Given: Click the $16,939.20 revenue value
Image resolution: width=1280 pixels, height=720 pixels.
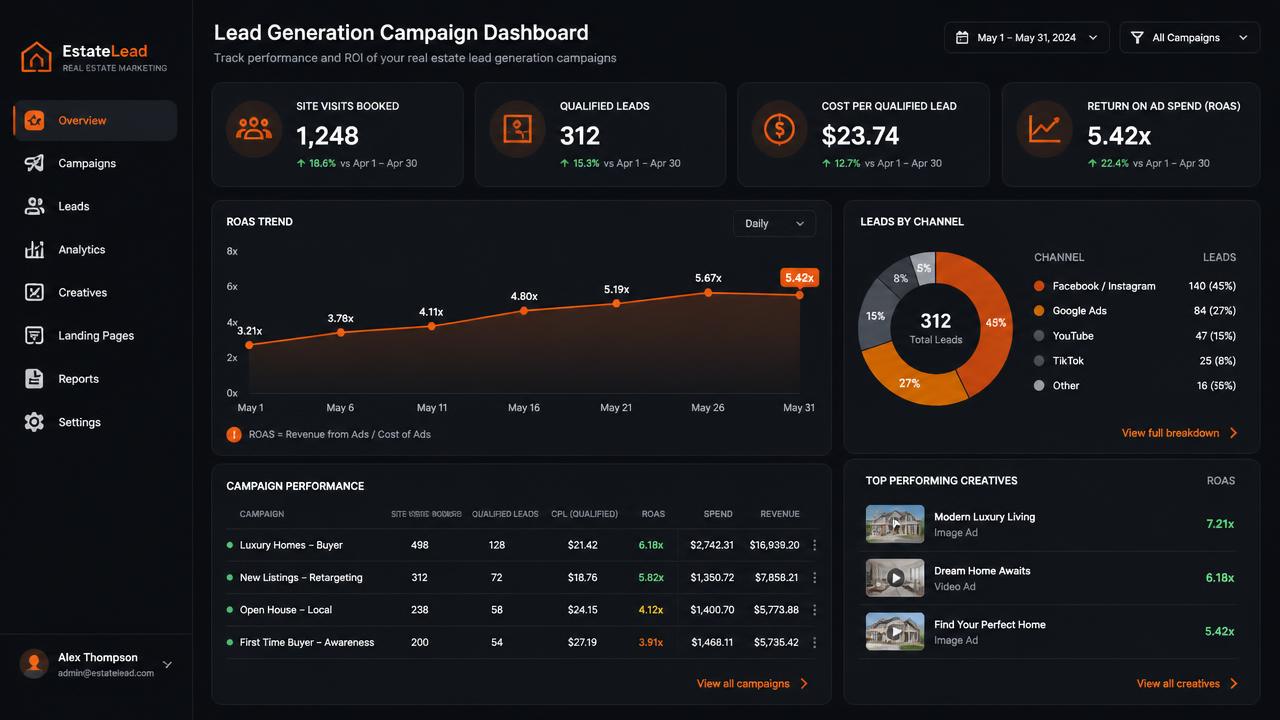Looking at the screenshot, I should pos(774,545).
